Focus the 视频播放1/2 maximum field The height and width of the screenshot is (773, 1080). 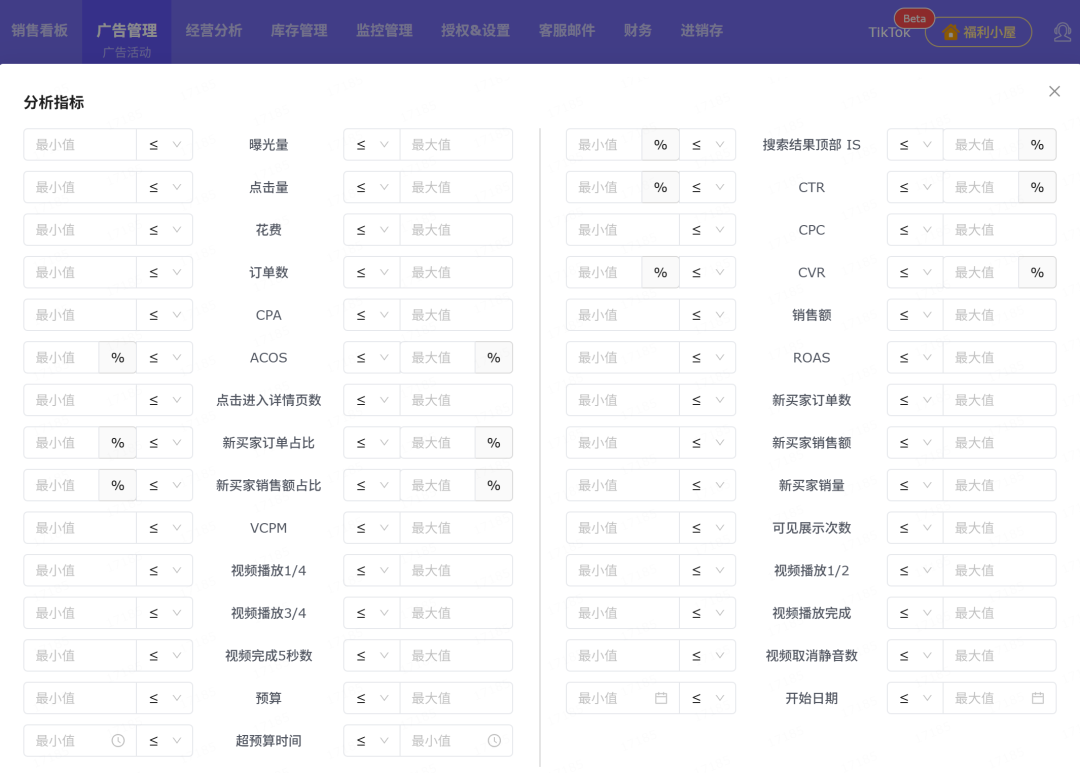(999, 570)
